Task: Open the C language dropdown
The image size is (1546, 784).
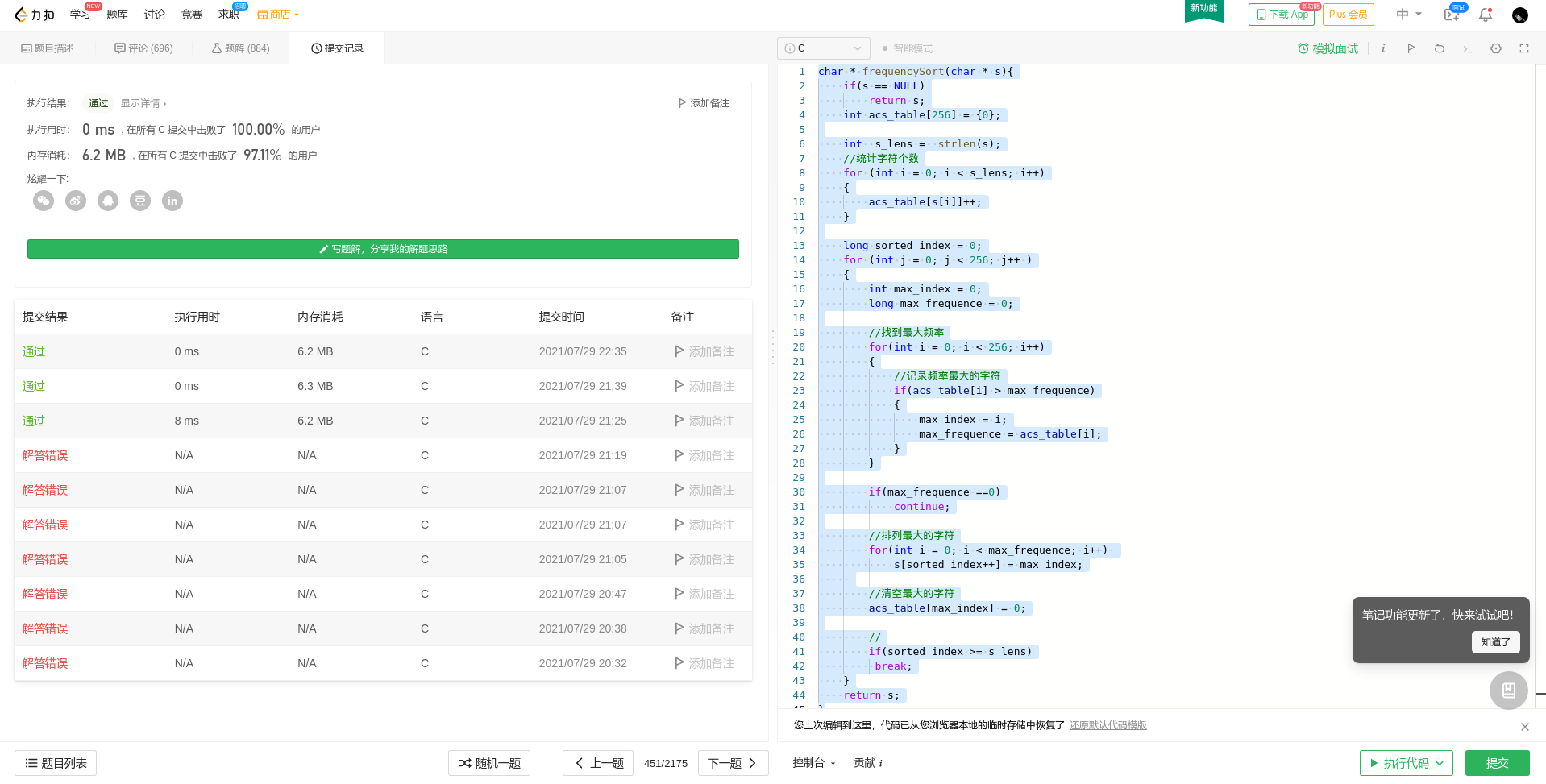Action: tap(824, 48)
